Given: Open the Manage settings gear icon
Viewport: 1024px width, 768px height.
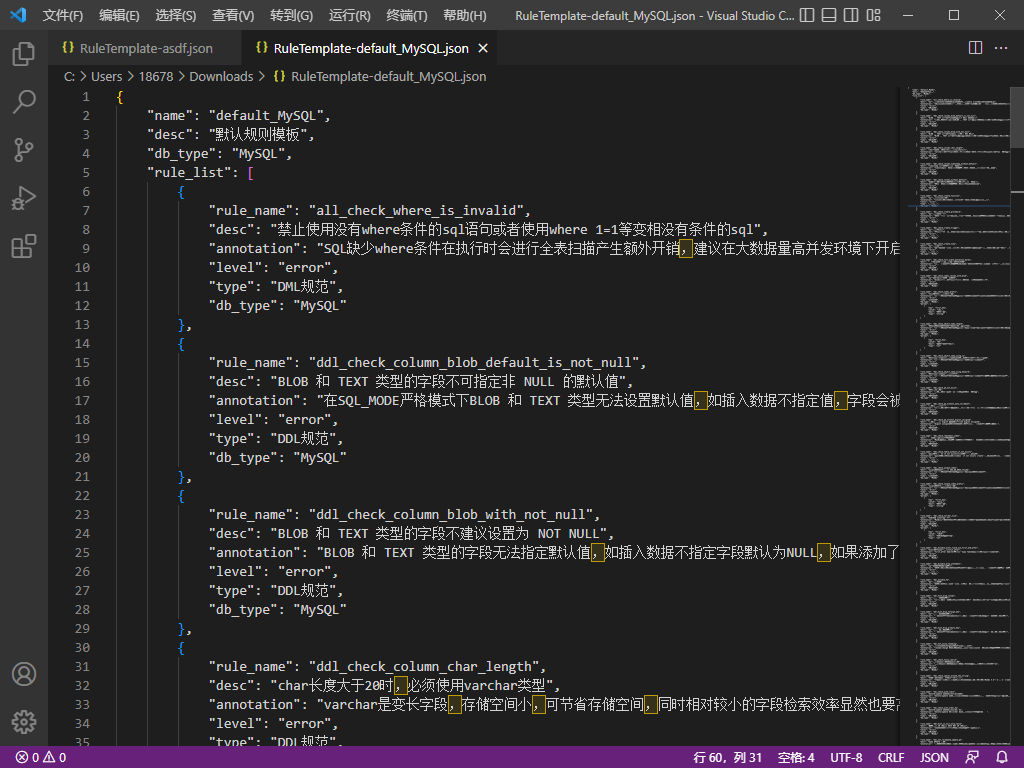Looking at the screenshot, I should pos(24,722).
